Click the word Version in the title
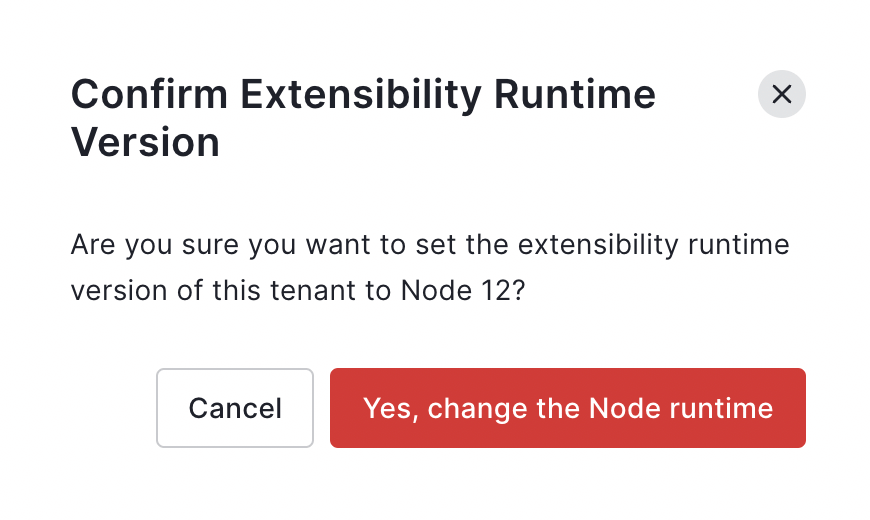Image resolution: width=870 pixels, height=520 pixels. [145, 143]
